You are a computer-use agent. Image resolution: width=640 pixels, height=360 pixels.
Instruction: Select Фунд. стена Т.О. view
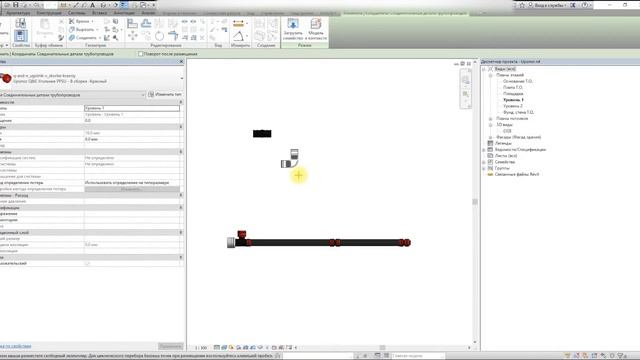click(518, 112)
